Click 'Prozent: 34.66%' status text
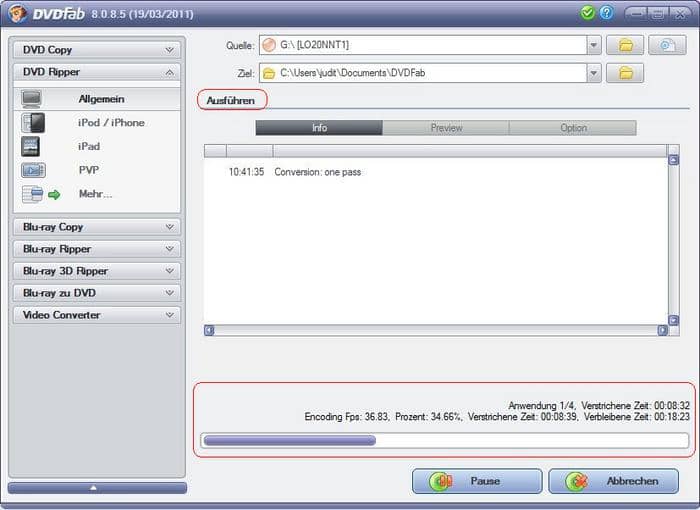Screen dimensions: 700x510 pyautogui.click(x=428, y=417)
